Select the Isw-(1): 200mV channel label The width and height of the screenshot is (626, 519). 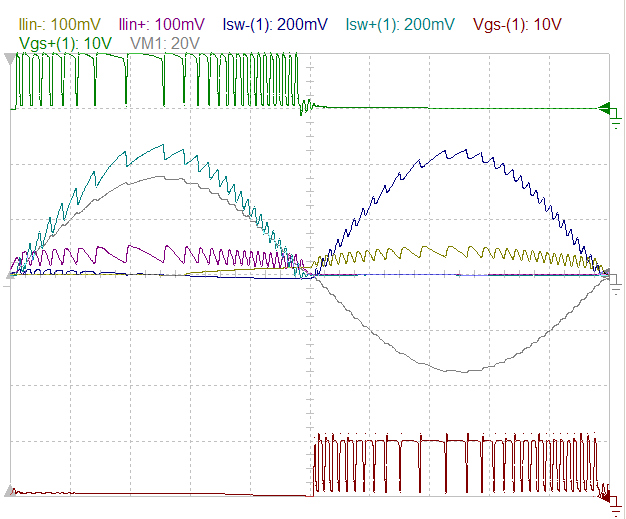pyautogui.click(x=275, y=24)
